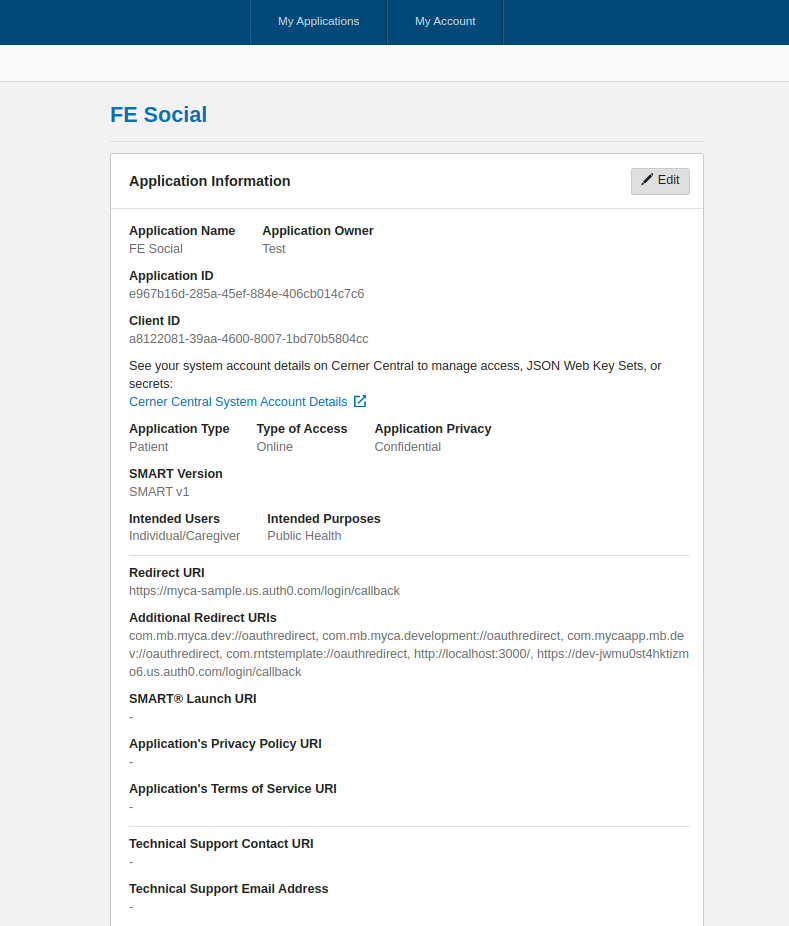Viewport: 789px width, 926px height.
Task: Click the Confidential application privacy value
Action: 408,447
